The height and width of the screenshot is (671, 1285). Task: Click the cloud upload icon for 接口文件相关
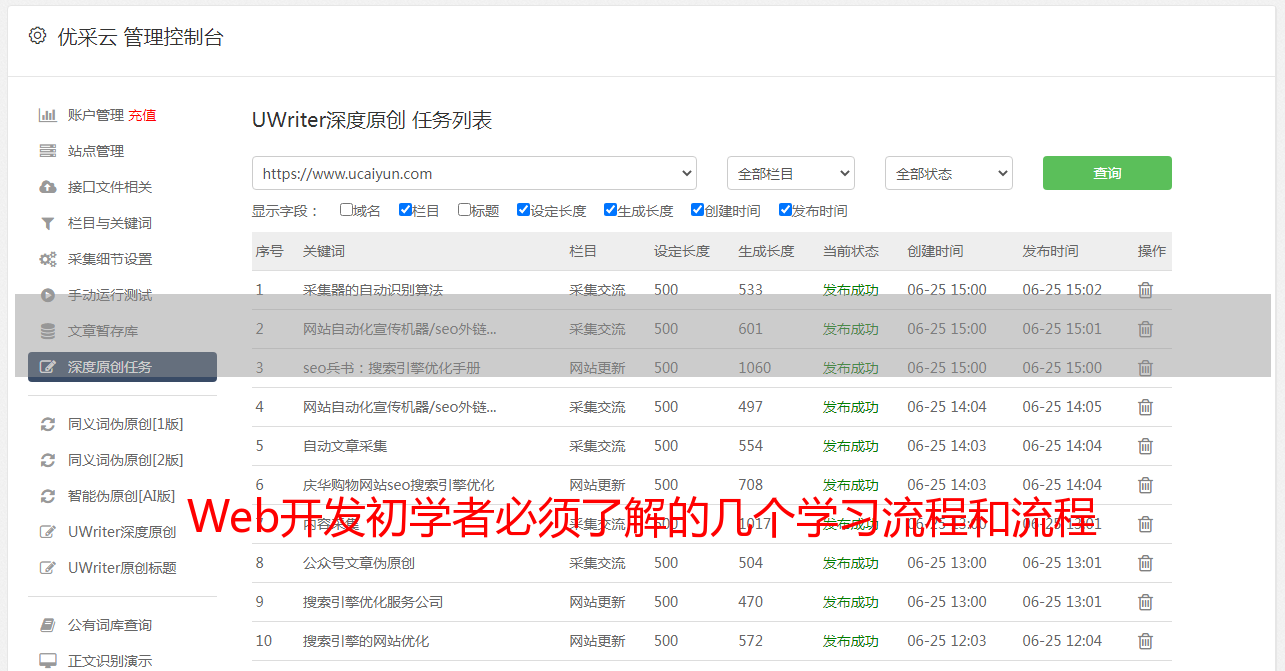pos(48,187)
